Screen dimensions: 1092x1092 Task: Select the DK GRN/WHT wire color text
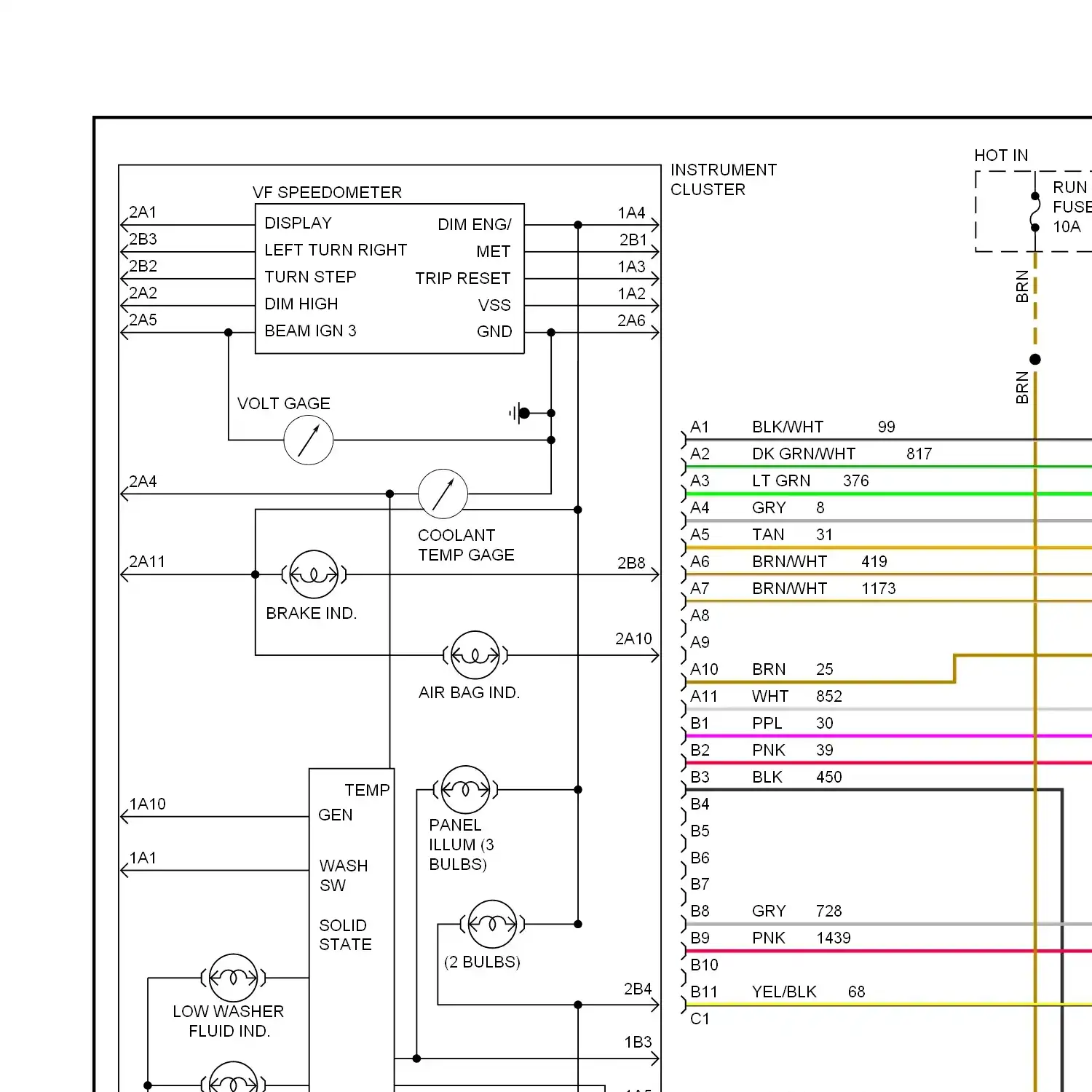pyautogui.click(x=804, y=454)
